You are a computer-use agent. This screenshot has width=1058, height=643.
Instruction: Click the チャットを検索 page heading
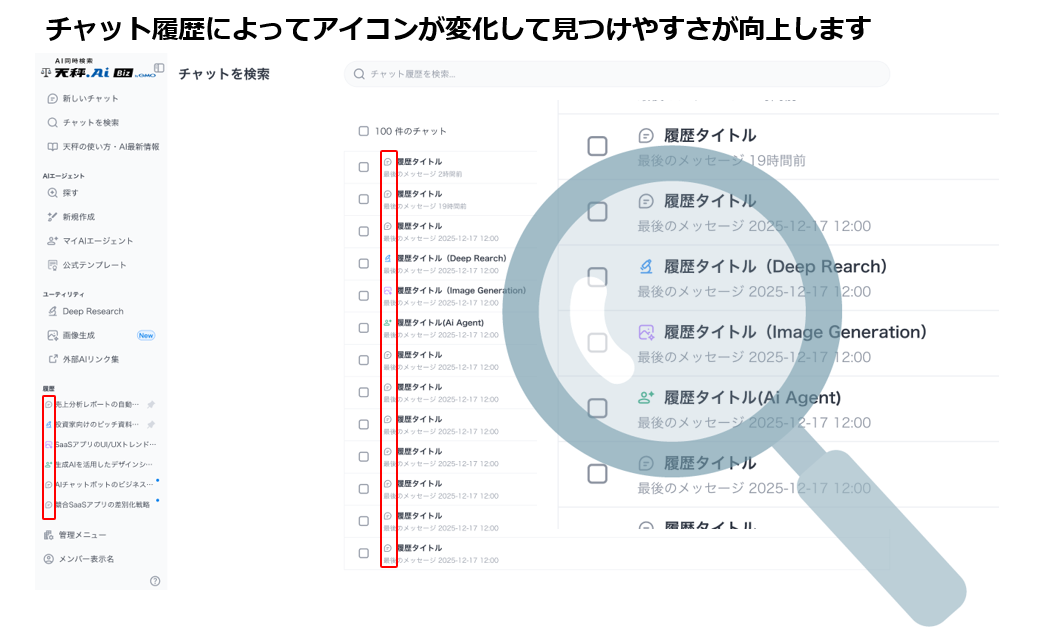tap(224, 74)
